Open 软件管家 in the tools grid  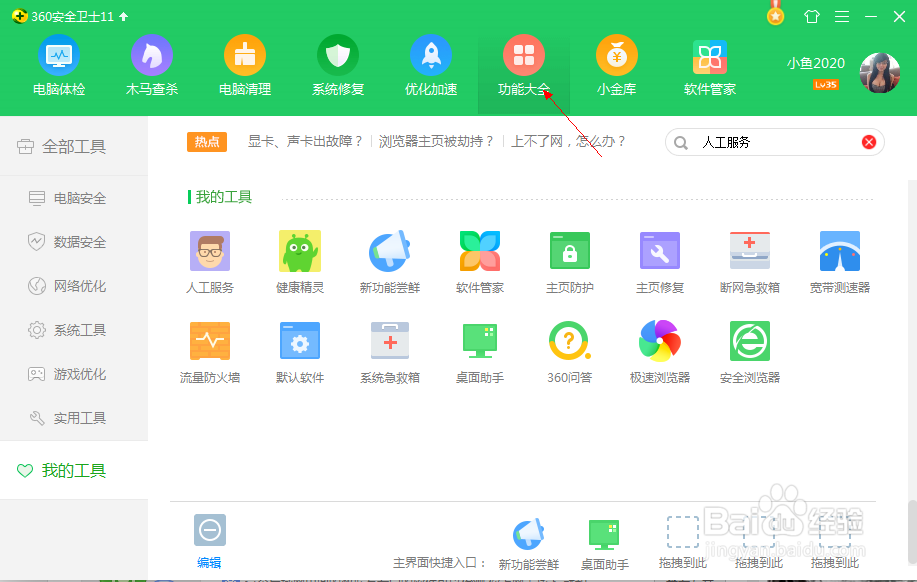pyautogui.click(x=480, y=262)
